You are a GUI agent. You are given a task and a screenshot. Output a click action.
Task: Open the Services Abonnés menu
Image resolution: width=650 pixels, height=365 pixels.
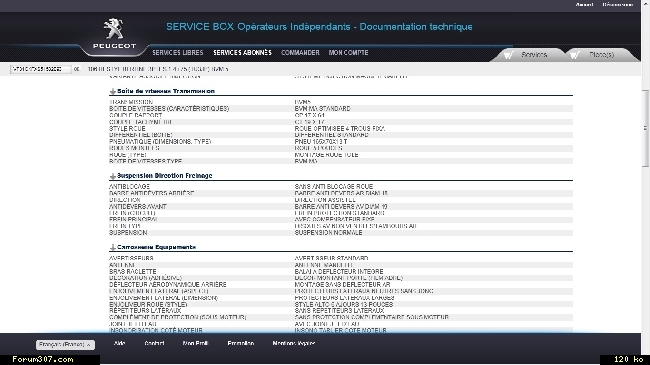[243, 53]
